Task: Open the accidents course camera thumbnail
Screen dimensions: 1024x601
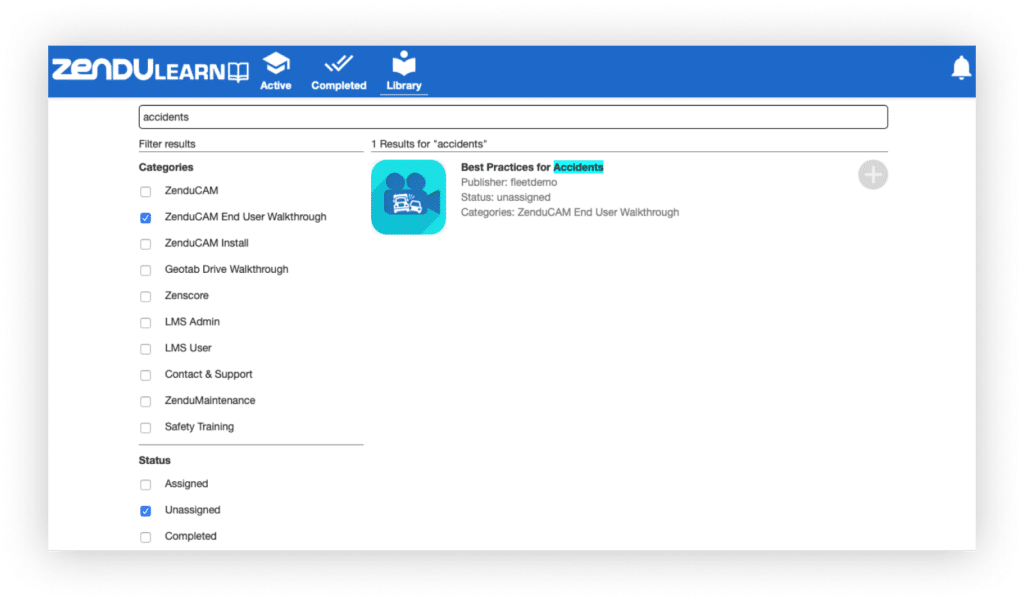Action: pyautogui.click(x=408, y=197)
